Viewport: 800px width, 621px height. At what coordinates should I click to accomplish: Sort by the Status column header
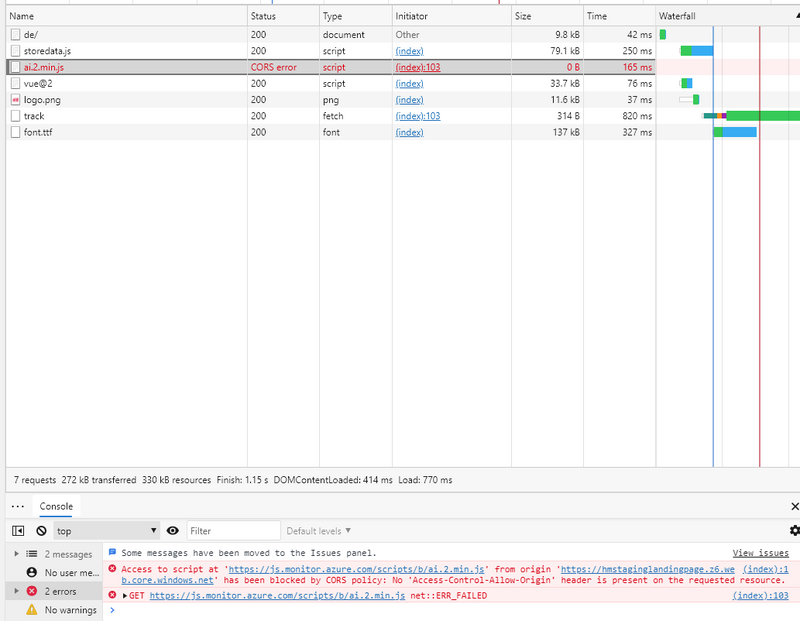(283, 16)
